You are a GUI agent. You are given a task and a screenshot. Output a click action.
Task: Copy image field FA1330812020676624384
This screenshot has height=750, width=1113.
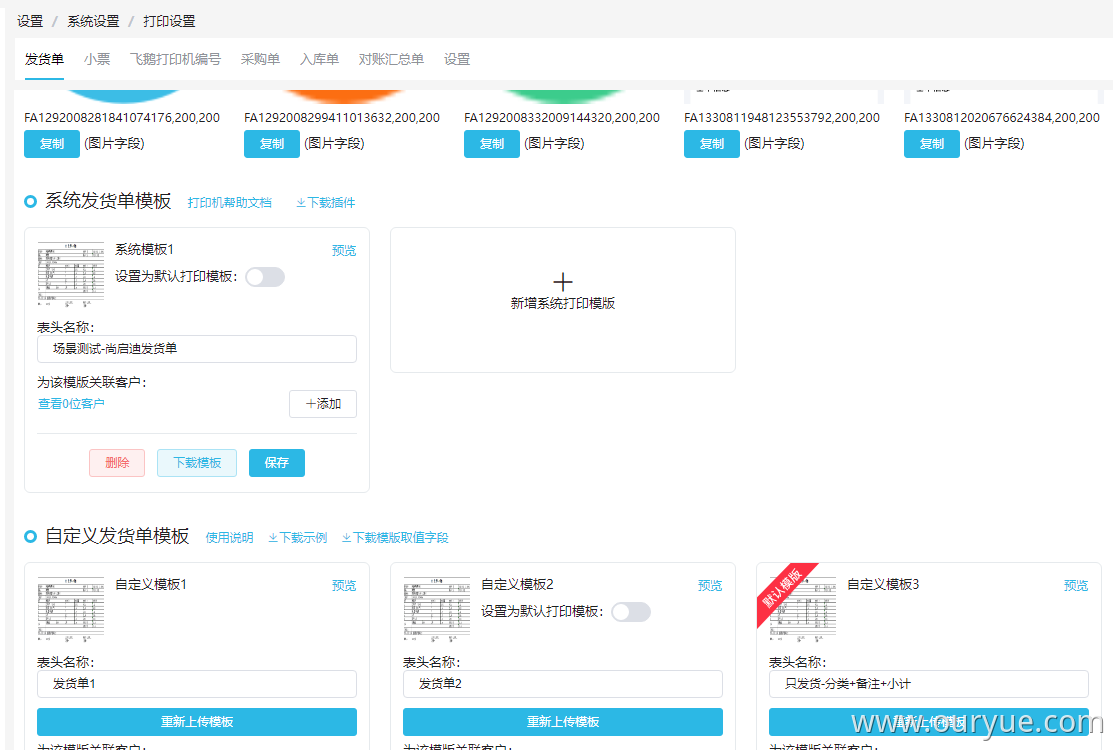point(932,144)
